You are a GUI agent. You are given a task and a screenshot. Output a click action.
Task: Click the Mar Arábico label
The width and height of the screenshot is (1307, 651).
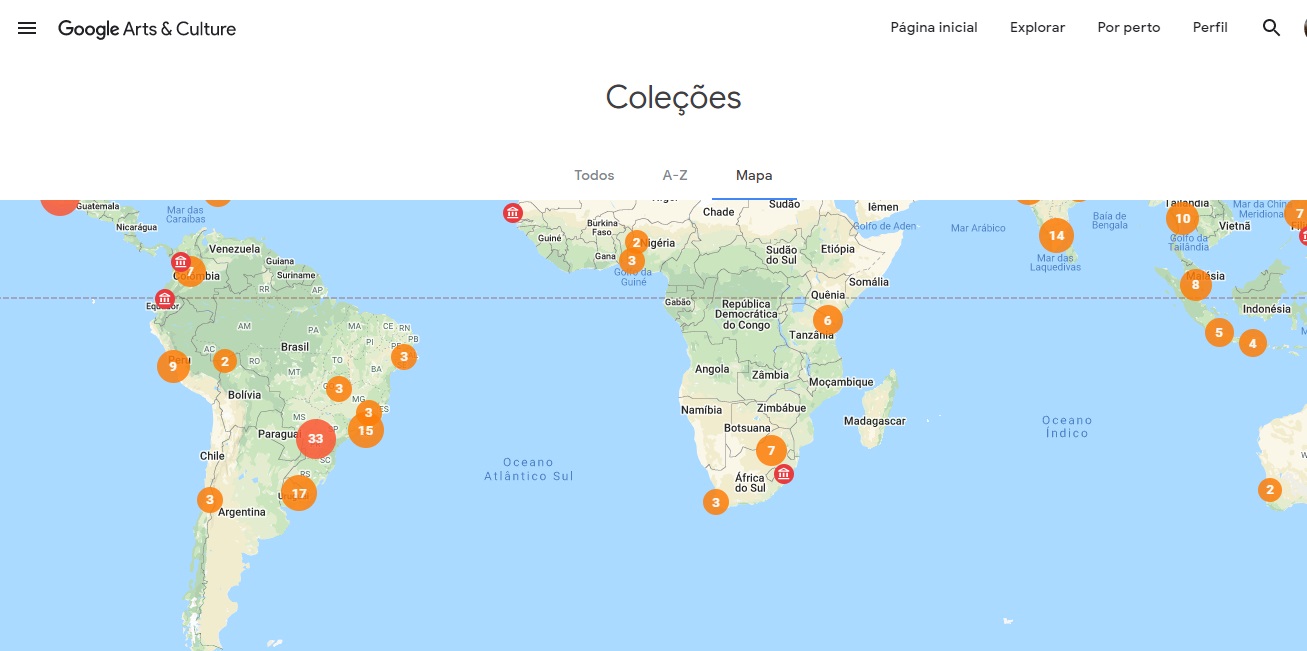tap(978, 228)
